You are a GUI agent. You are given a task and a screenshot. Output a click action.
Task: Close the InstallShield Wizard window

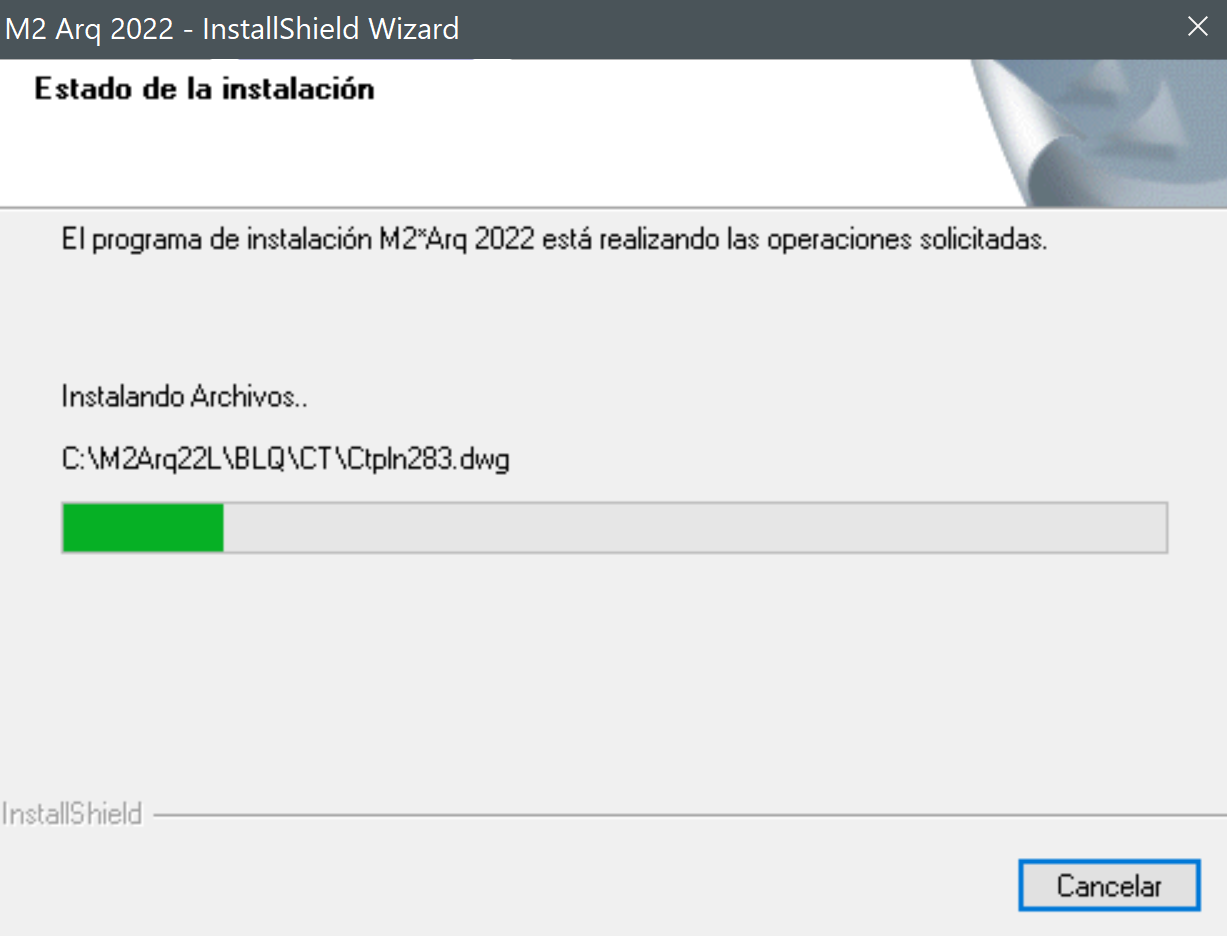coord(1197,28)
